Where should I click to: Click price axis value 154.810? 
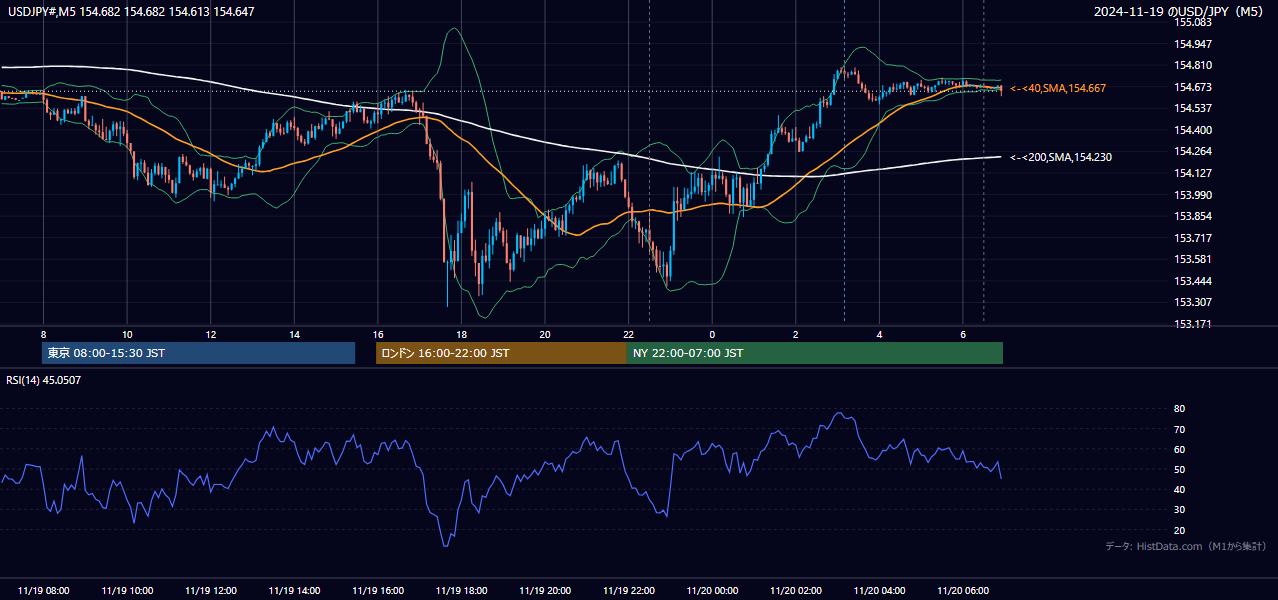[1192, 65]
